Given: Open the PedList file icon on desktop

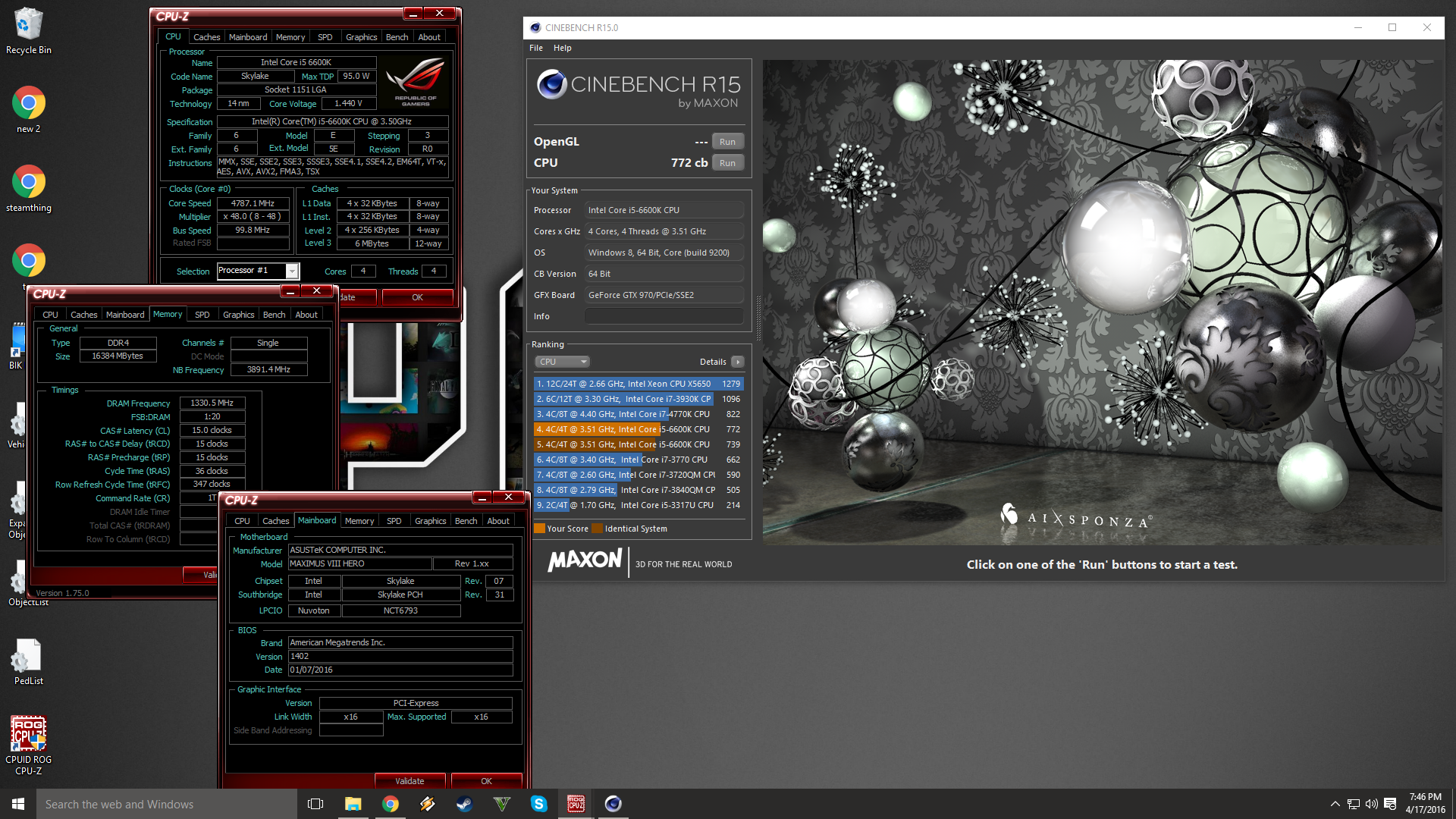Looking at the screenshot, I should coord(29,661).
